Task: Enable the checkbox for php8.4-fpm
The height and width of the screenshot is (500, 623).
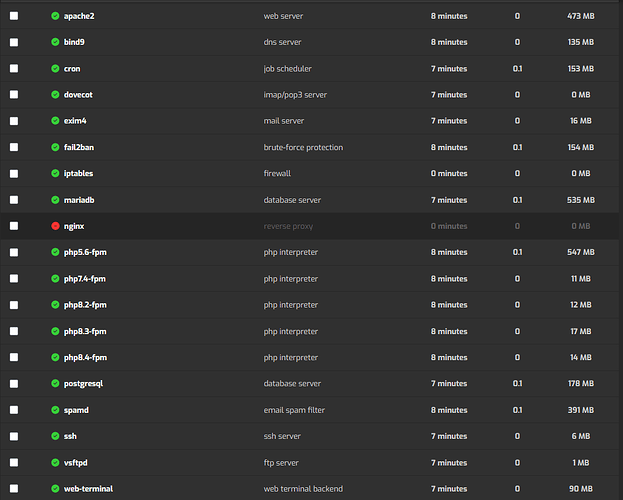Action: click(14, 357)
